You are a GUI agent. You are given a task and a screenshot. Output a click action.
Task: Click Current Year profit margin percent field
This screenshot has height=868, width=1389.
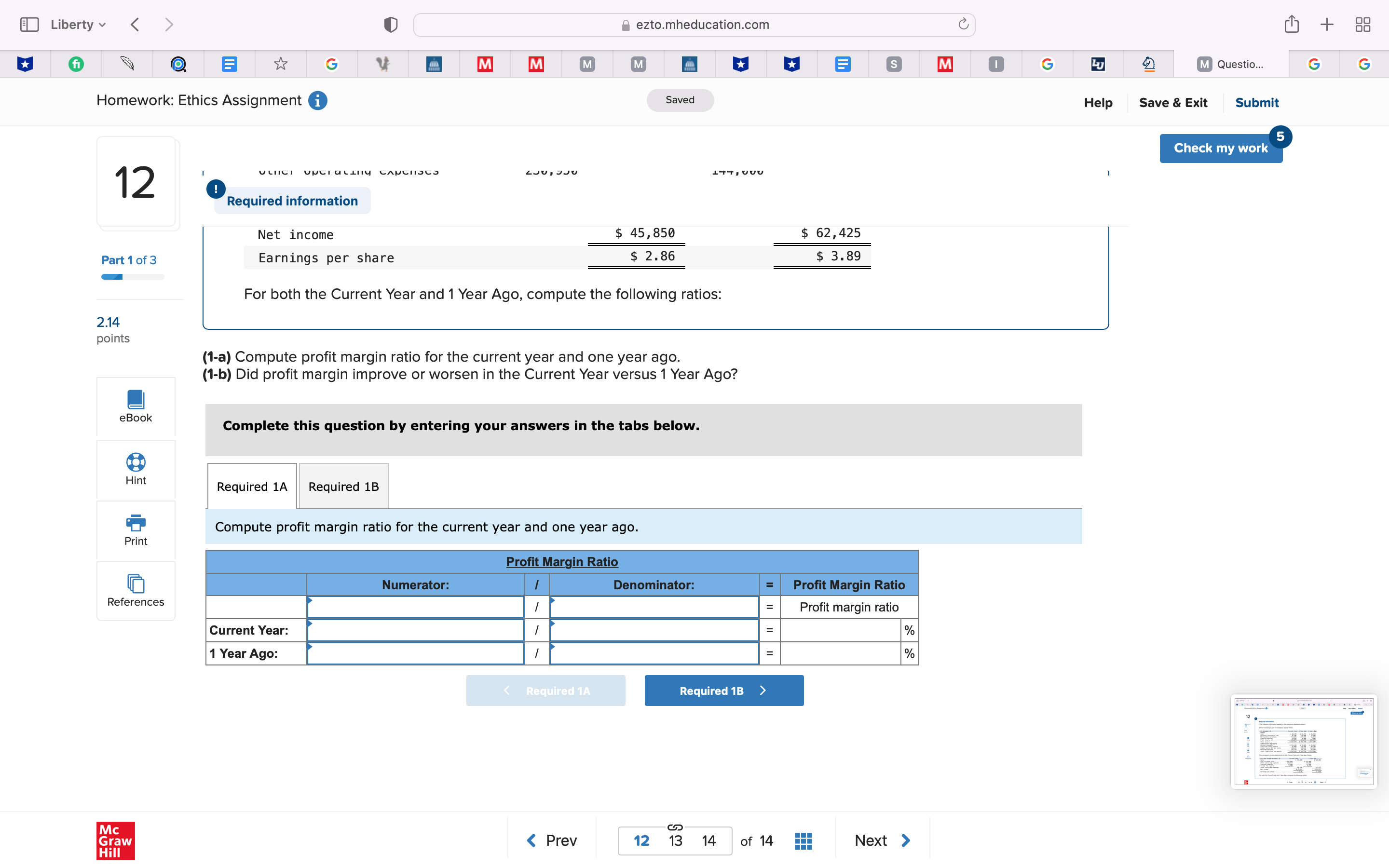840,630
